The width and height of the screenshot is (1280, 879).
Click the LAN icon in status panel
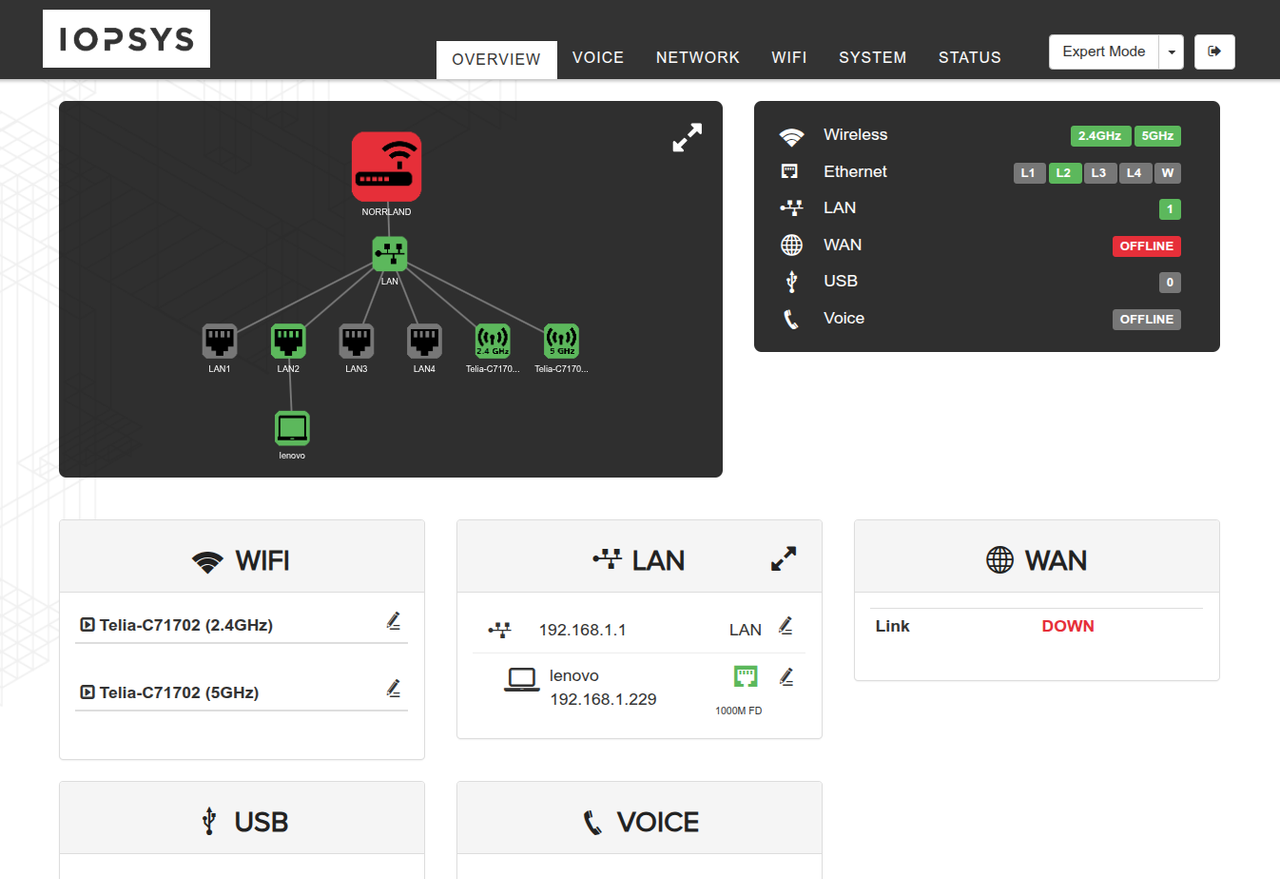click(791, 209)
